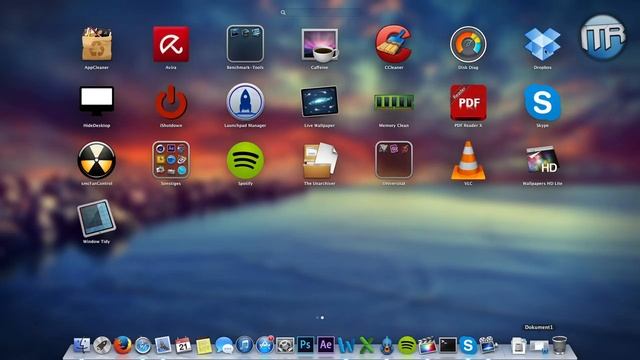Viewport: 640px width, 360px height.
Task: Restore the minimized Dokument1 window
Action: (539, 346)
